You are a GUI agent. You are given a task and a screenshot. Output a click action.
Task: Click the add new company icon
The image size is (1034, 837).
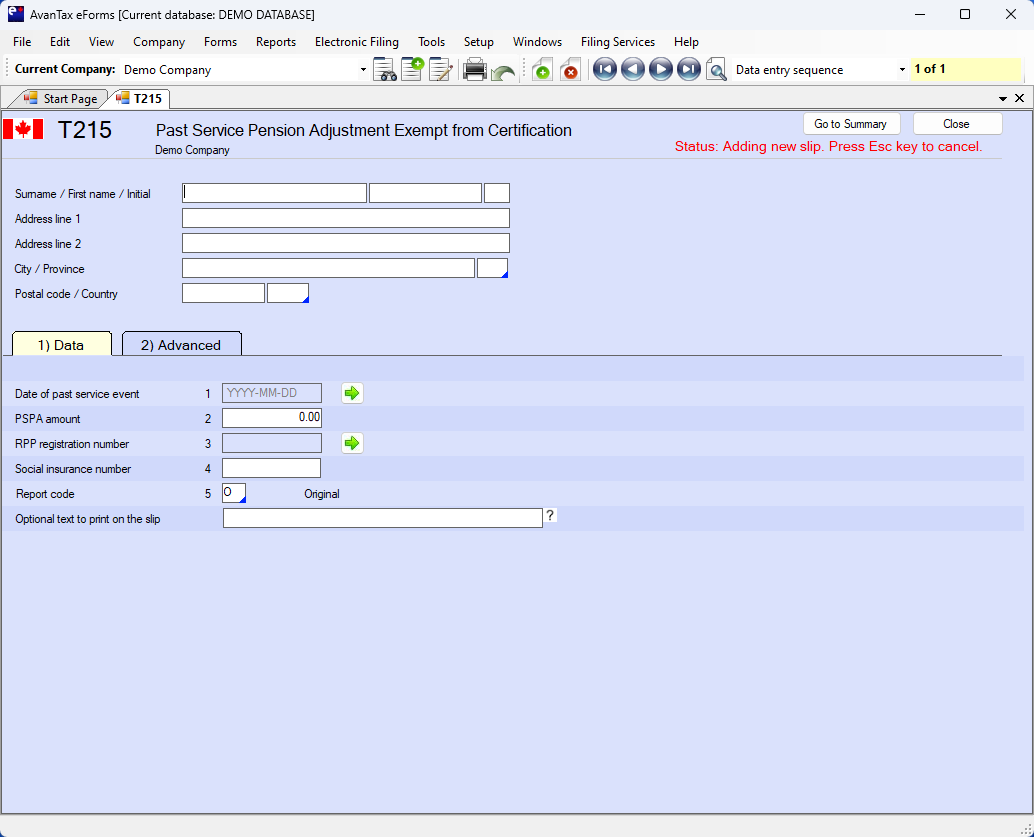(x=412, y=70)
